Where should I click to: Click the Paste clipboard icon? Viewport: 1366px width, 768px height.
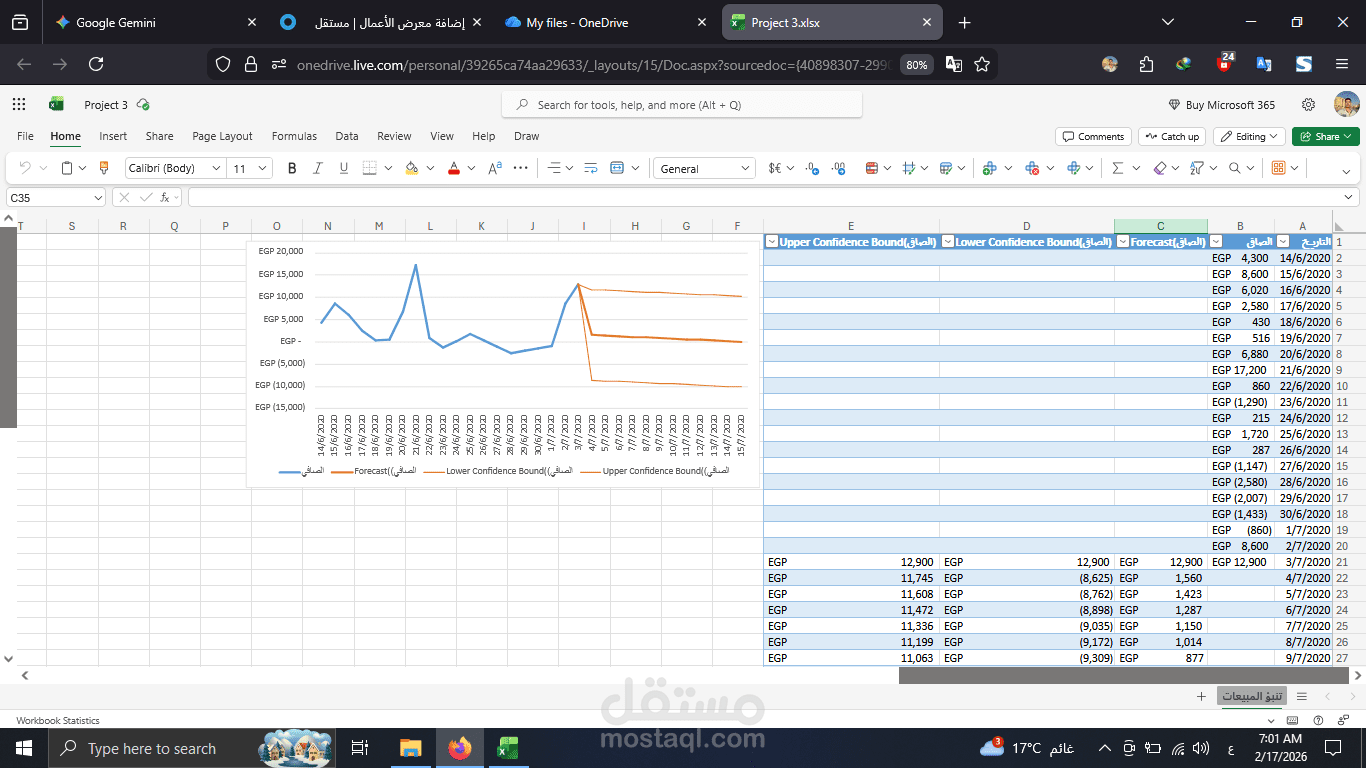coord(67,168)
